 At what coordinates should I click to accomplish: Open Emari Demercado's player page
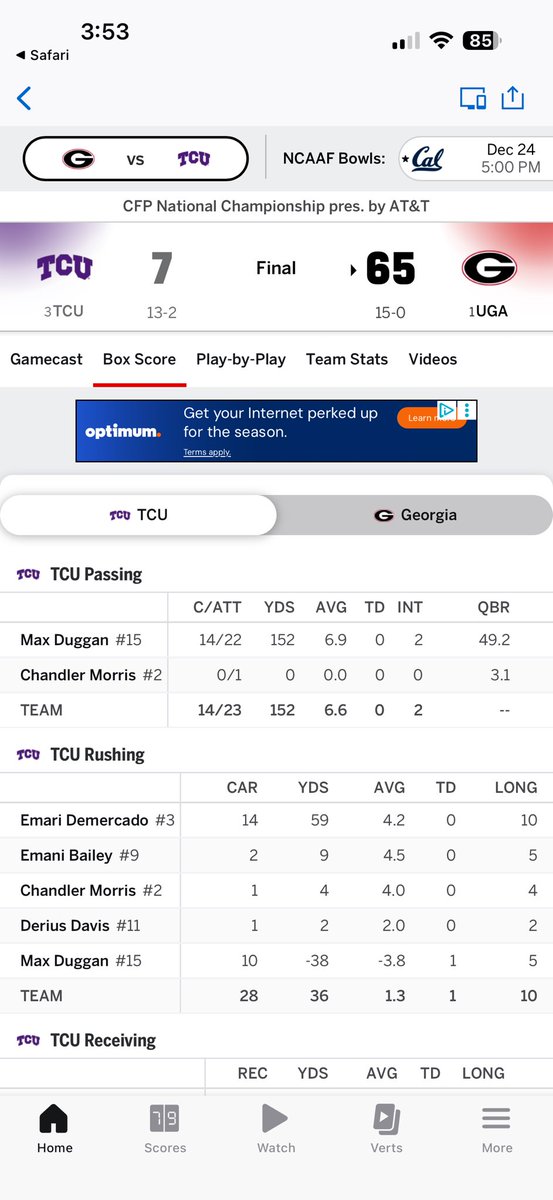coord(84,820)
